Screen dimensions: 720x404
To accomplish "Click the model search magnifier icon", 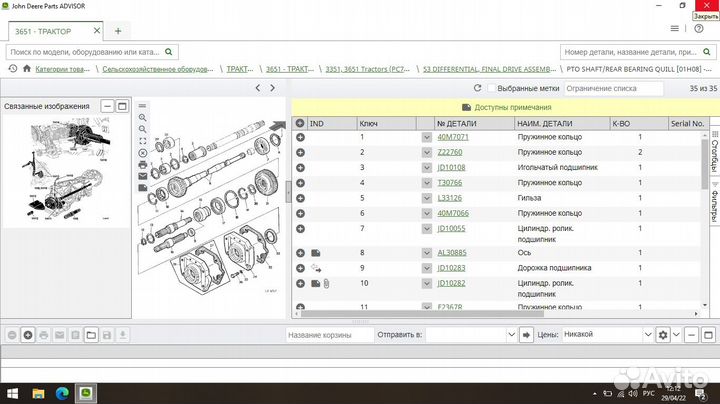I will pyautogui.click(x=169, y=52).
